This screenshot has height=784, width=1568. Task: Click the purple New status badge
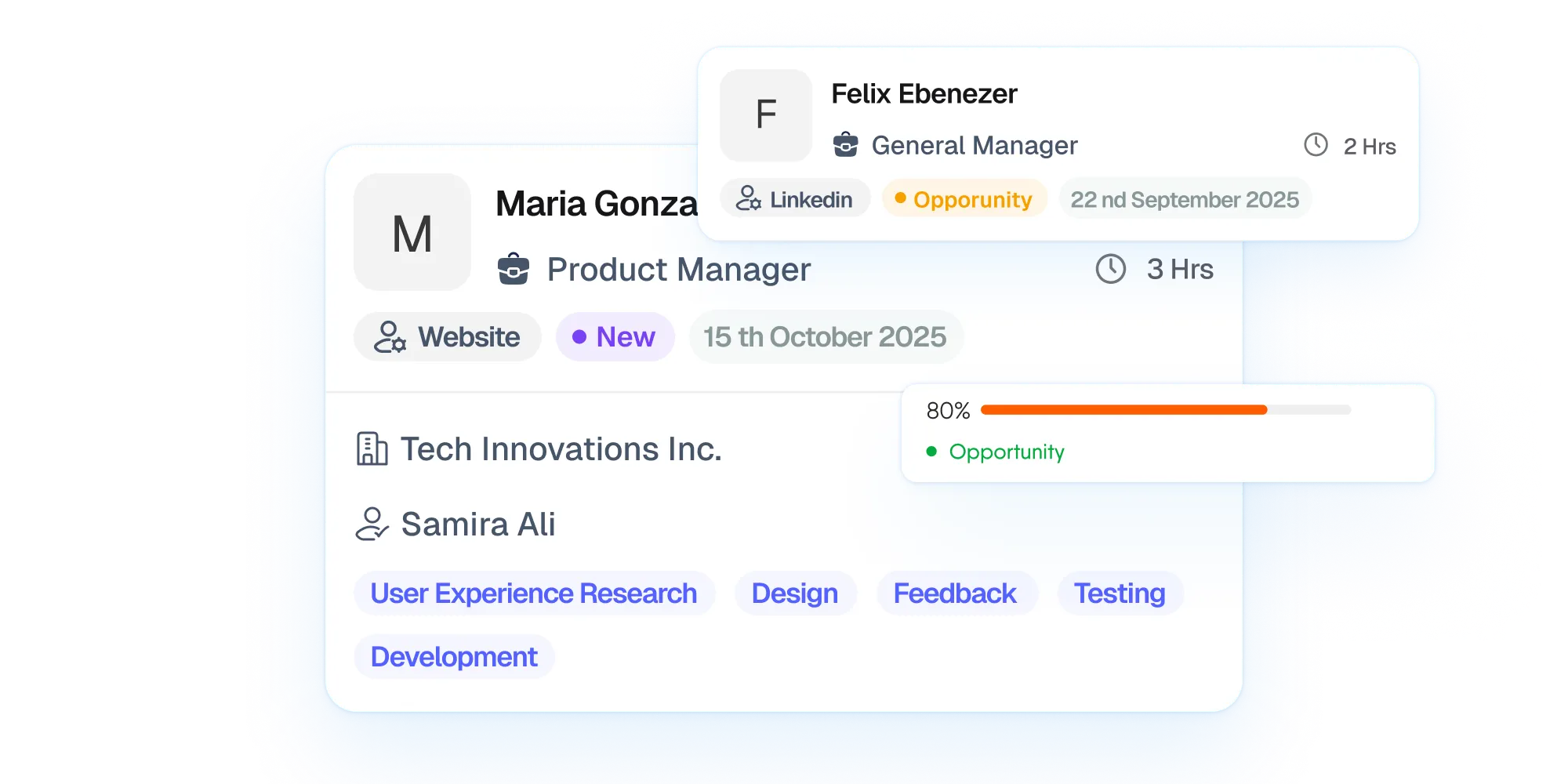coord(615,337)
